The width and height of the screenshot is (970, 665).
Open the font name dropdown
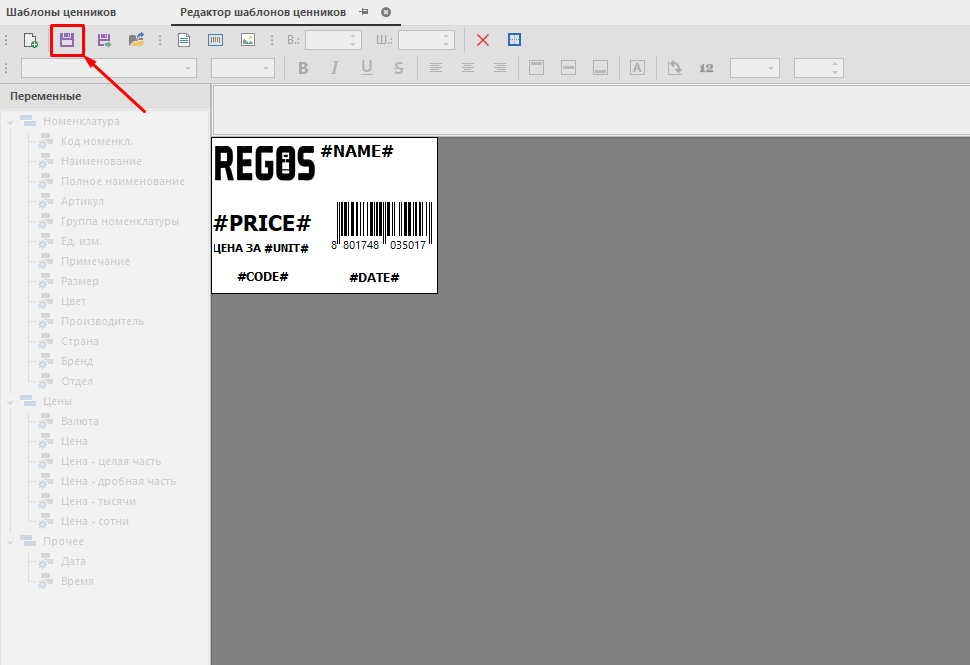(x=189, y=68)
